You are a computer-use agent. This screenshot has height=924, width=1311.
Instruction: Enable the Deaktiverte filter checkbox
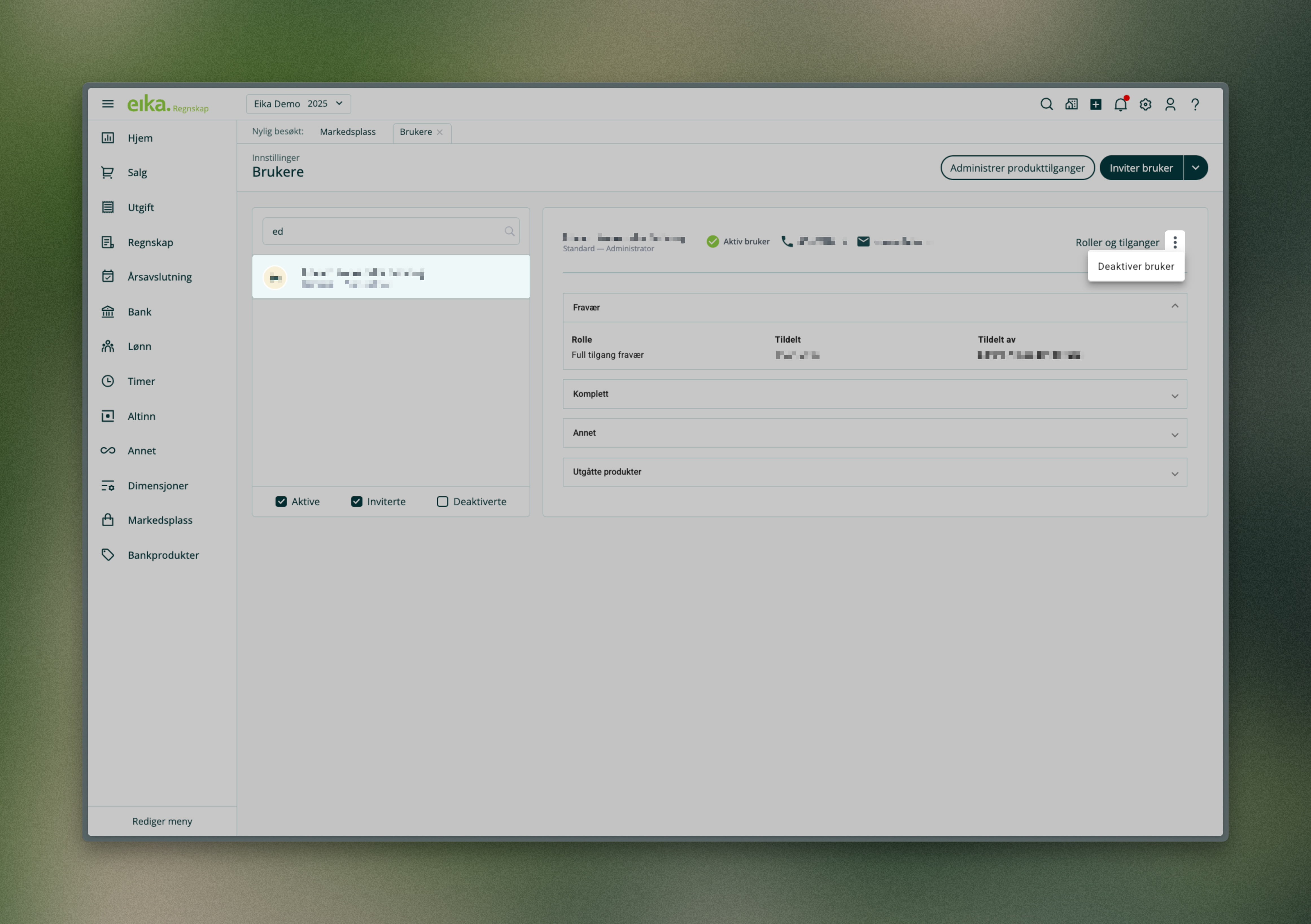click(x=443, y=502)
